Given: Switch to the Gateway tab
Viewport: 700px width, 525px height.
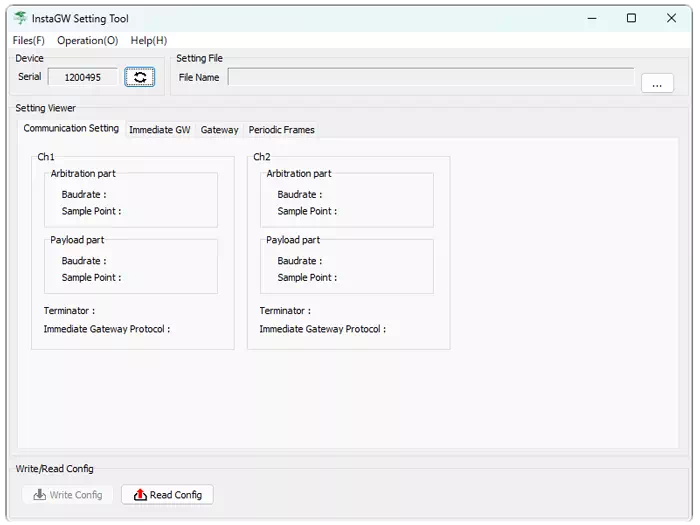Looking at the screenshot, I should pos(219,130).
